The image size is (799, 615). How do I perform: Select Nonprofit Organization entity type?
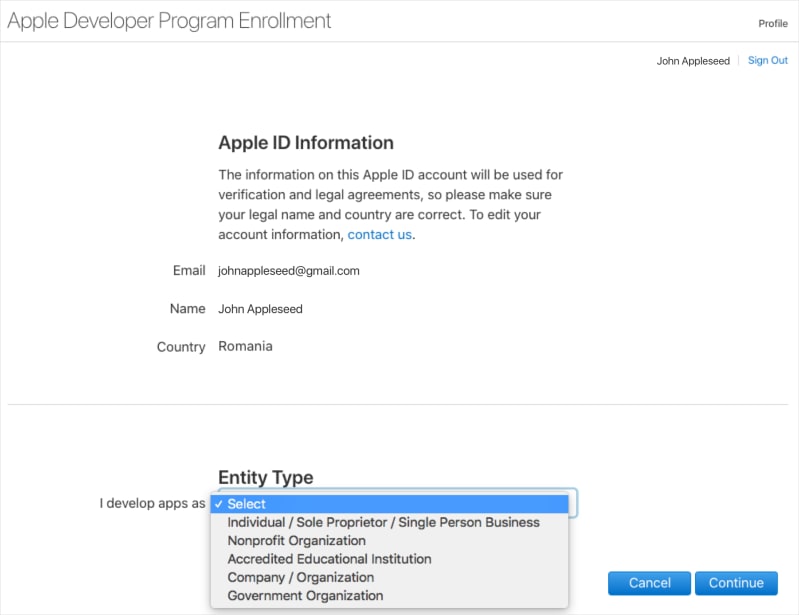coord(389,541)
